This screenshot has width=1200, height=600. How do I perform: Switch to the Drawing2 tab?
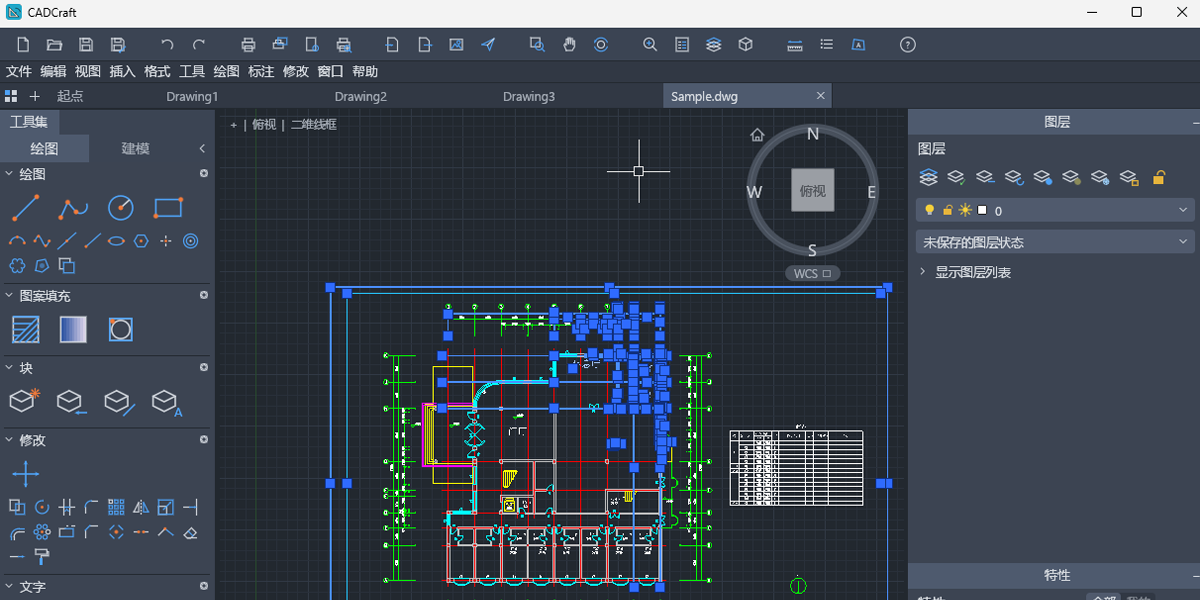[361, 97]
